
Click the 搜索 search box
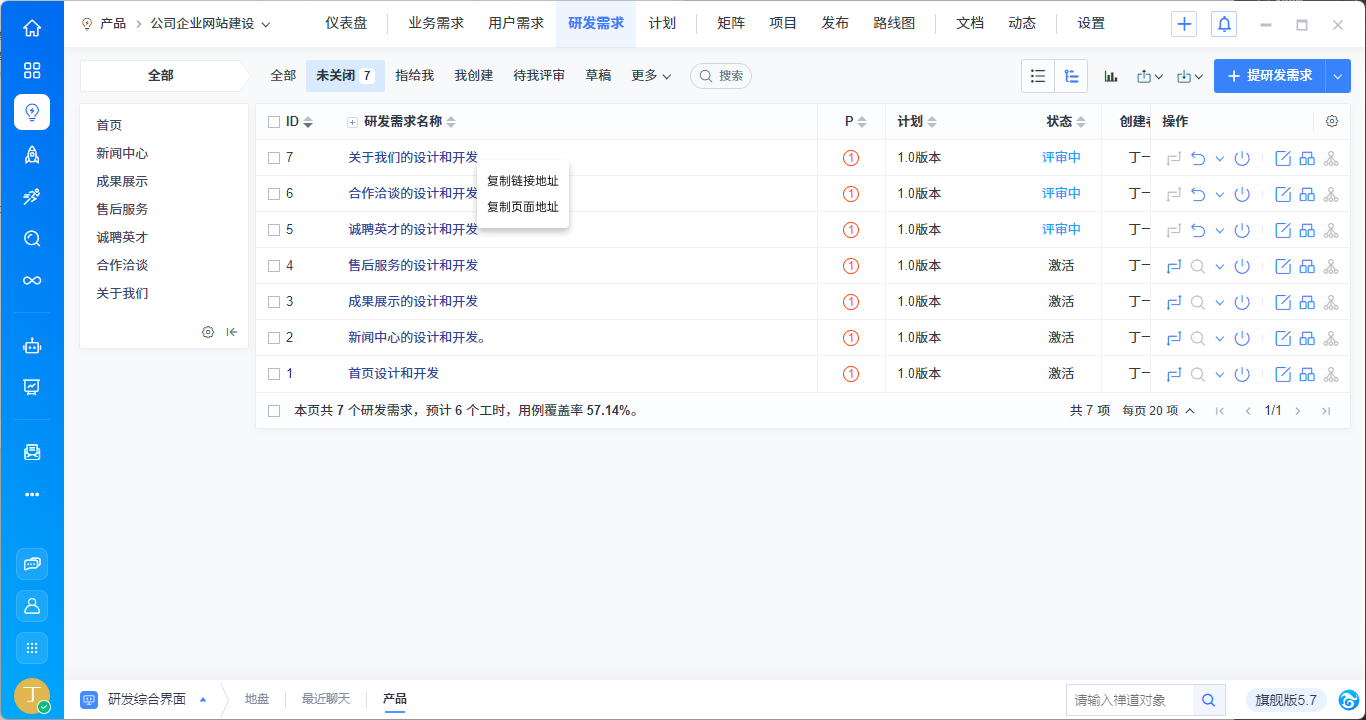pyautogui.click(x=721, y=76)
